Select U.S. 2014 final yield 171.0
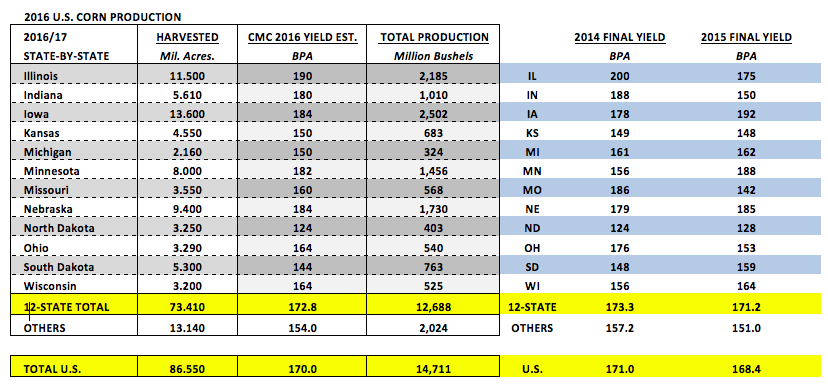Image resolution: width=828 pixels, height=388 pixels. tap(620, 369)
